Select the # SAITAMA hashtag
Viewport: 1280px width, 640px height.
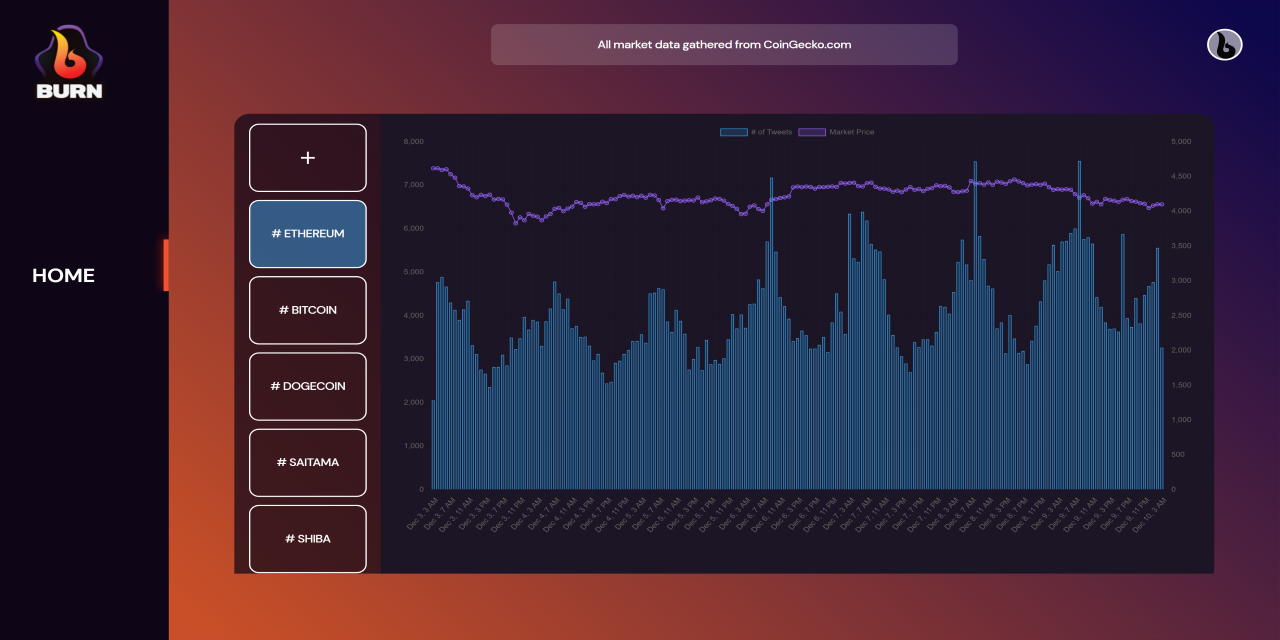click(307, 462)
